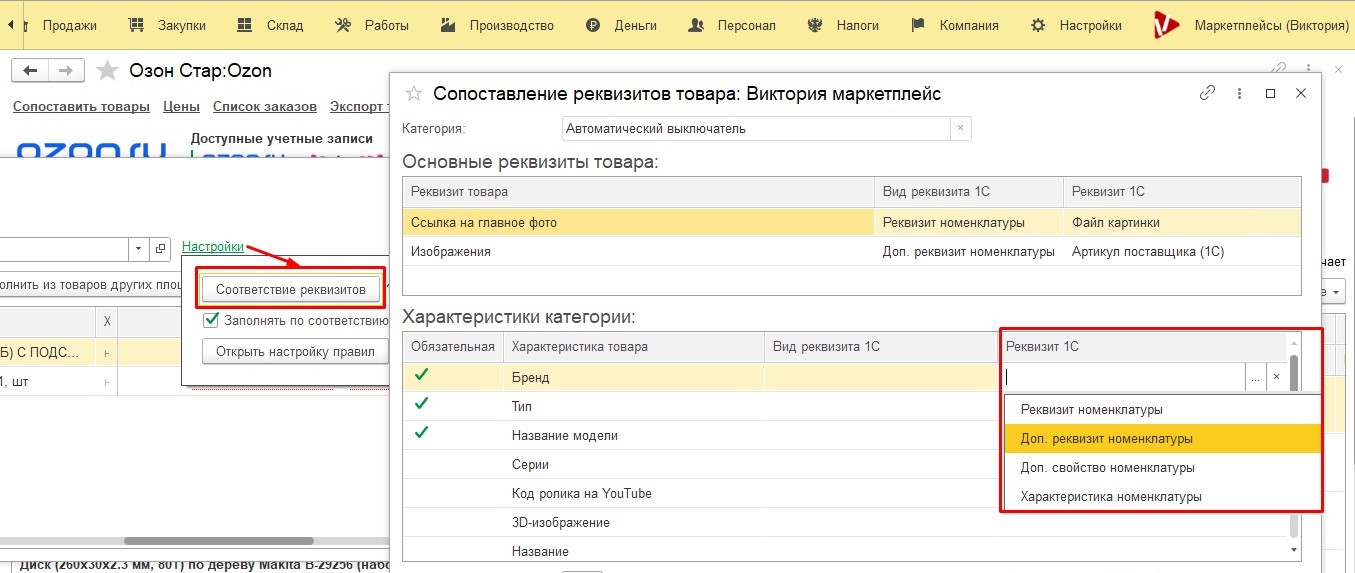Click the ruble coin icon next to Деньги

(x=594, y=26)
